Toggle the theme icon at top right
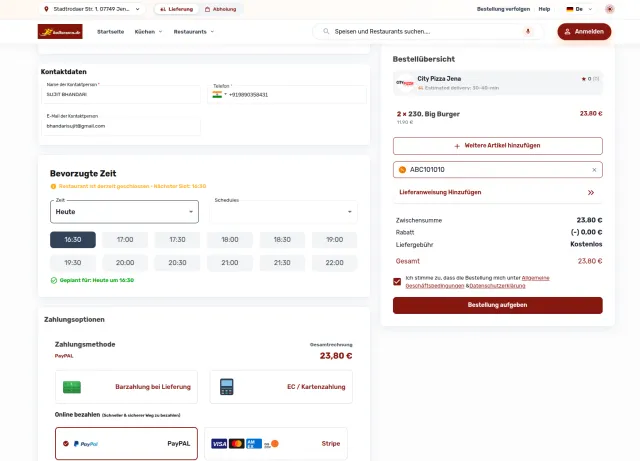The width and height of the screenshot is (640, 461). tap(609, 9)
